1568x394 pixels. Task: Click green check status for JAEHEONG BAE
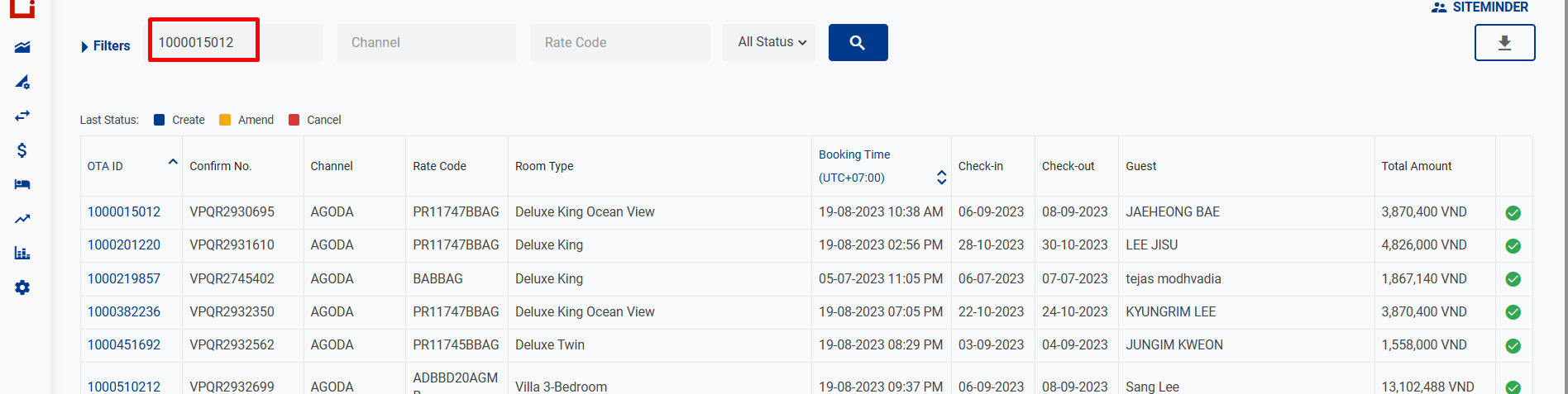pos(1513,213)
